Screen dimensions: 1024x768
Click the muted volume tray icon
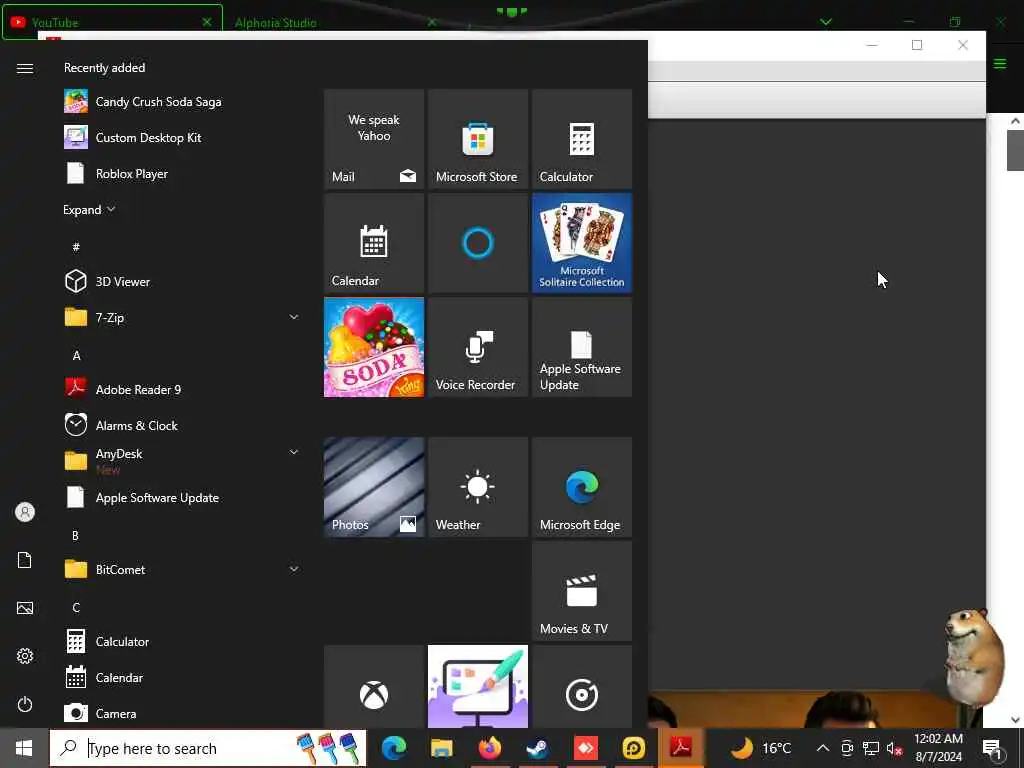pos(894,748)
